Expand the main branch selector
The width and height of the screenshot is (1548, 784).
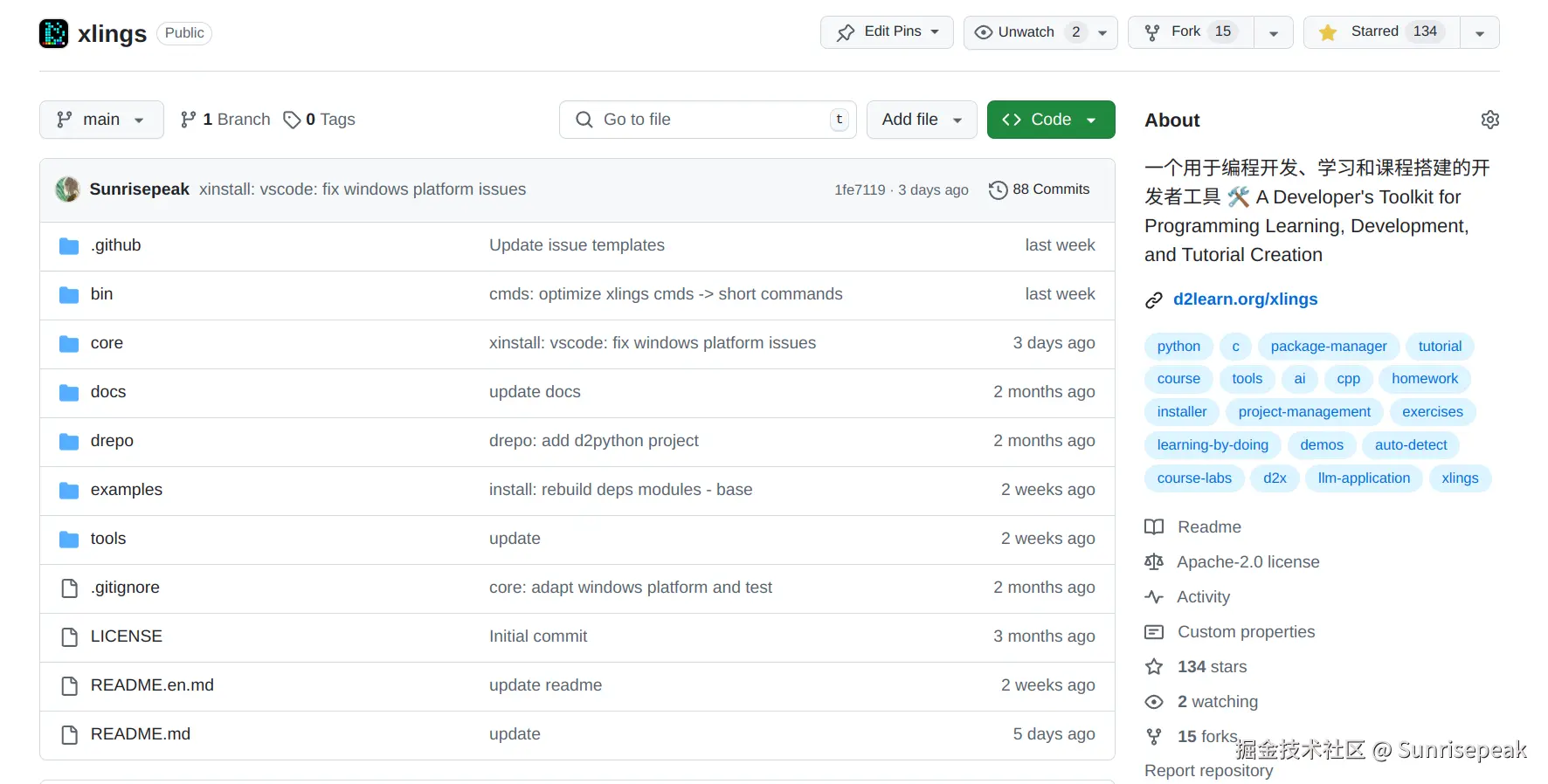pyautogui.click(x=101, y=120)
